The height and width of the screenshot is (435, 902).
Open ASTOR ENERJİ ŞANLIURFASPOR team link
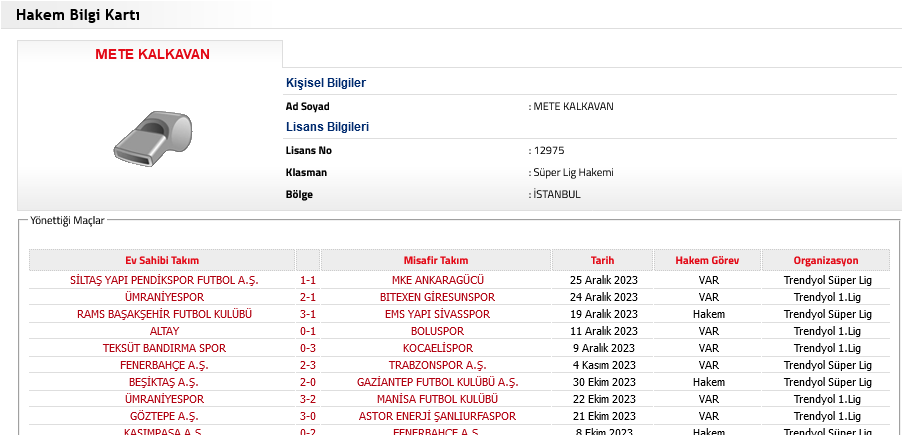point(437,416)
